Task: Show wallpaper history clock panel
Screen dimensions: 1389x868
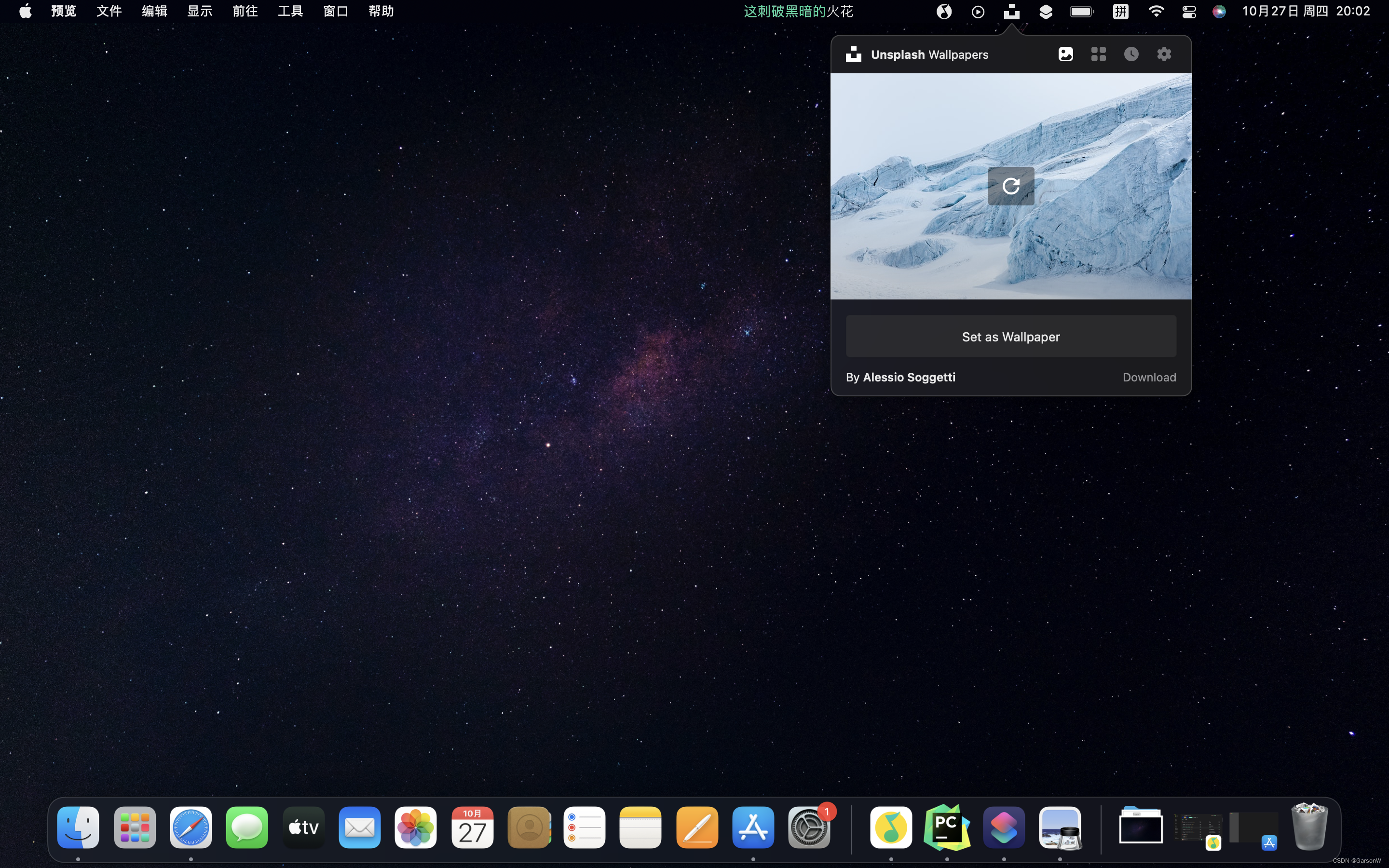Action: pos(1131,54)
